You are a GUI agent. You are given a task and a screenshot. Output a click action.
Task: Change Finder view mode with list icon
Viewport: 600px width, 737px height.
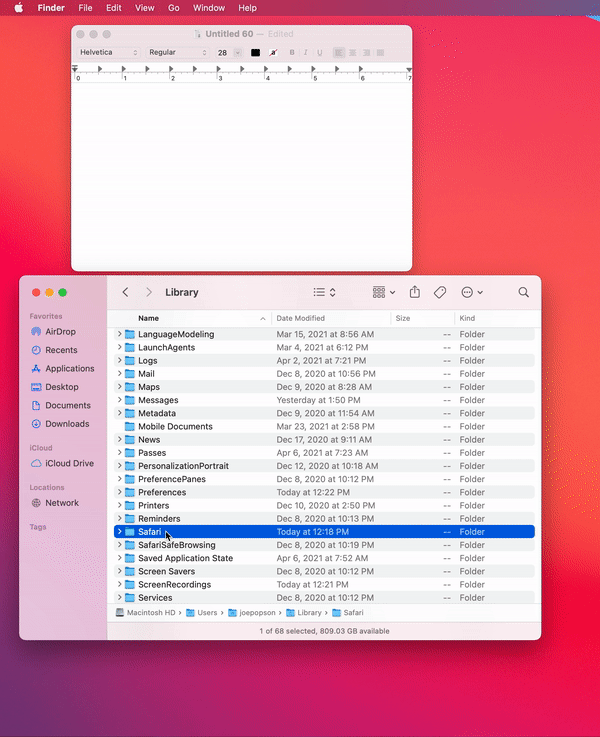pyautogui.click(x=324, y=292)
